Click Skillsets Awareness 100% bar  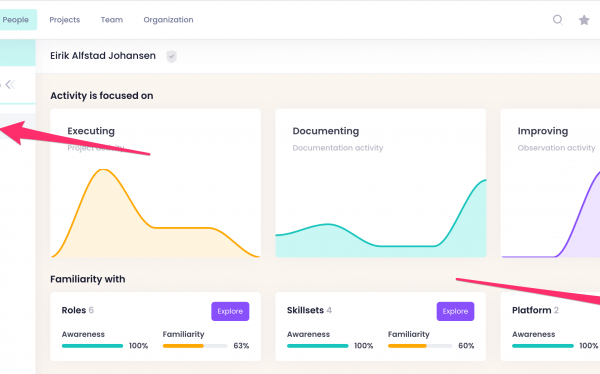(318, 346)
